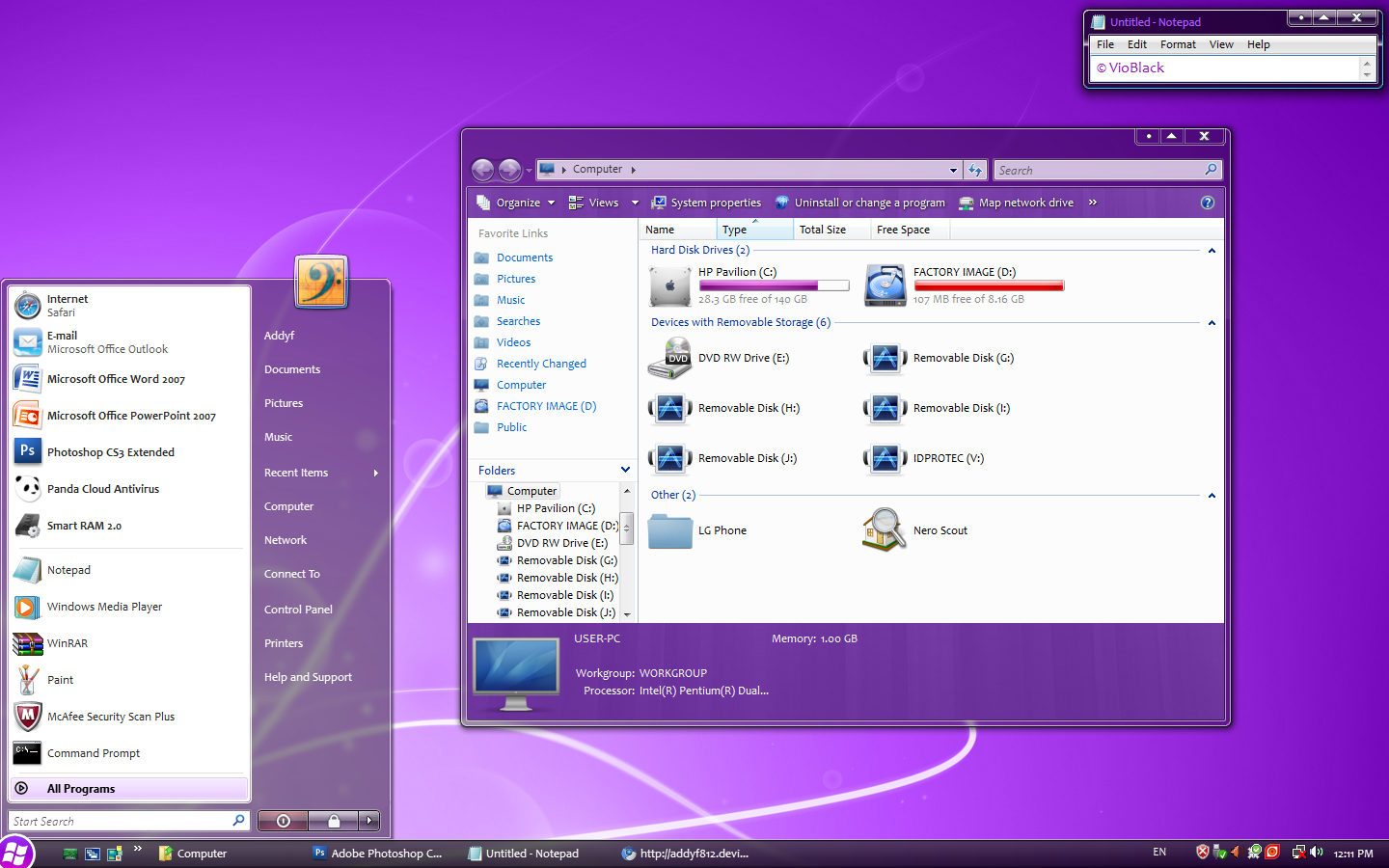Click the Windows Start orb
The image size is (1389, 868).
[14, 853]
